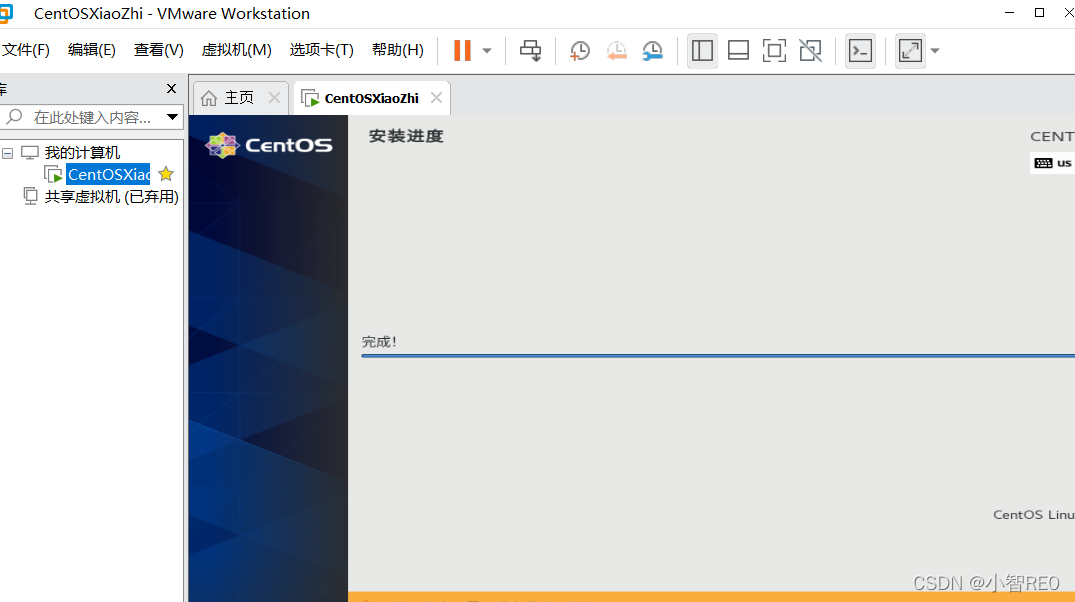This screenshot has height=602, width=1075.
Task: Close the library panel
Action: [x=171, y=88]
